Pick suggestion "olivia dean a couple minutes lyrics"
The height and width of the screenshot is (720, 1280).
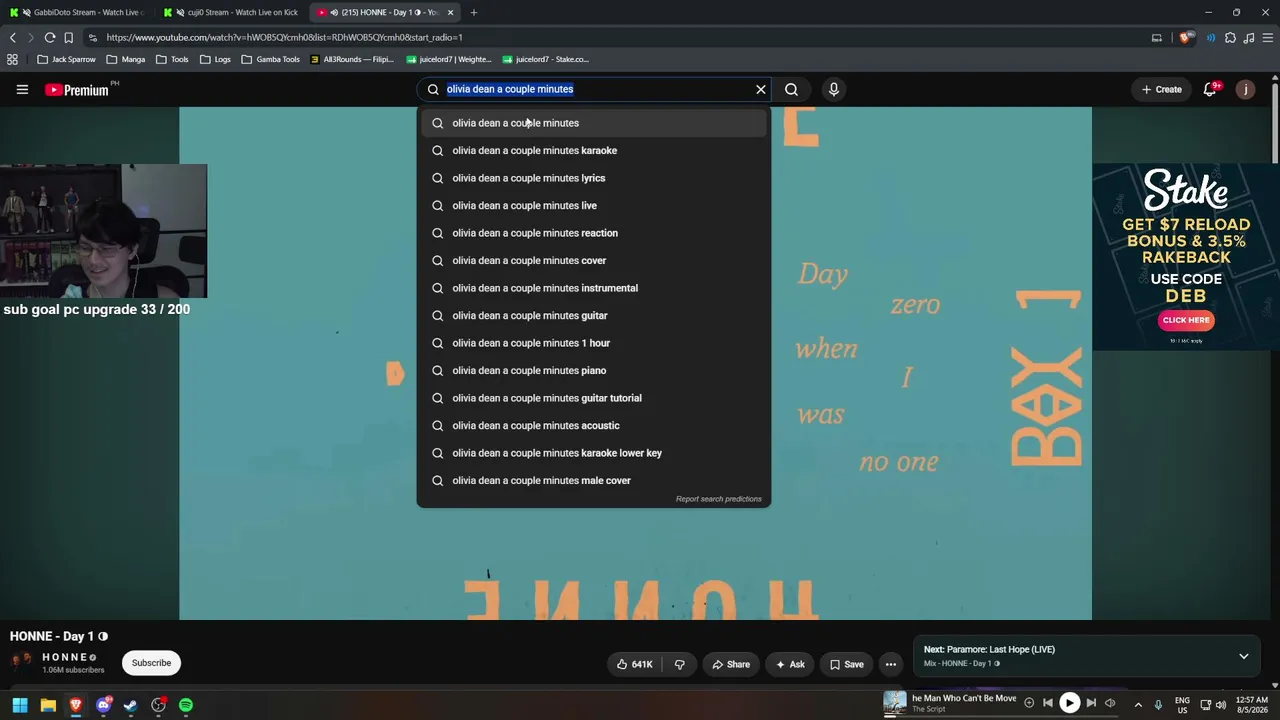593,178
